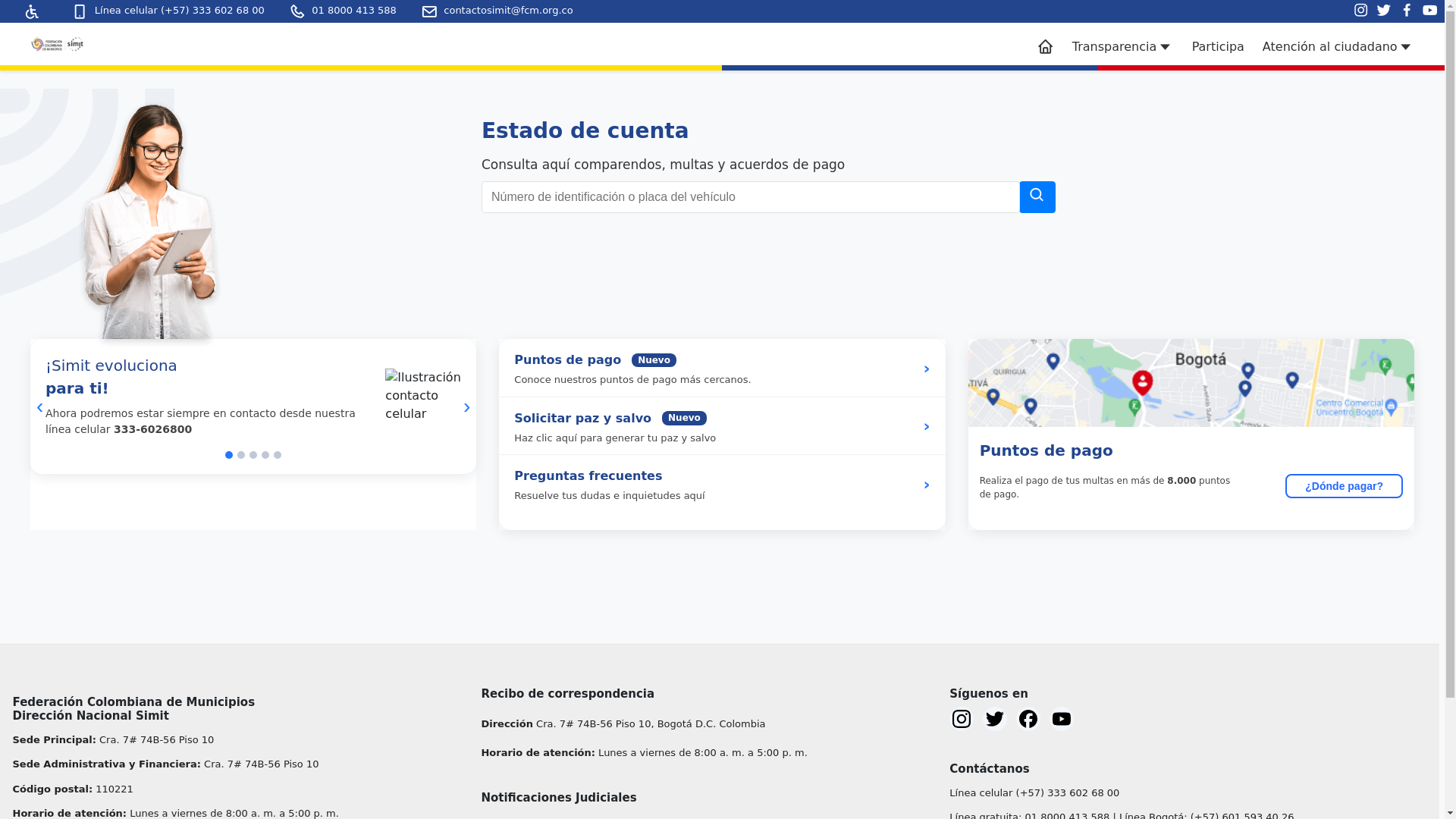Select fourth carousel indicator dot

pos(265,455)
